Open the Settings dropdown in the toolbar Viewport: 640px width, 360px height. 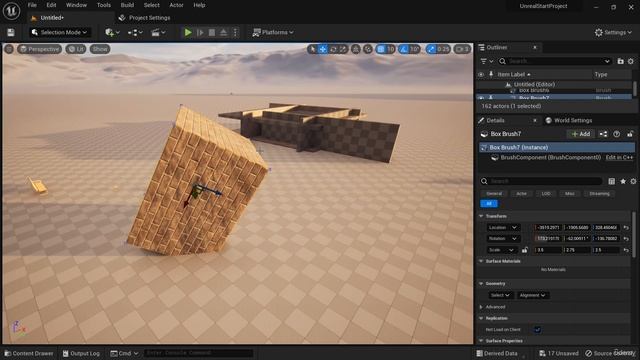pos(613,32)
